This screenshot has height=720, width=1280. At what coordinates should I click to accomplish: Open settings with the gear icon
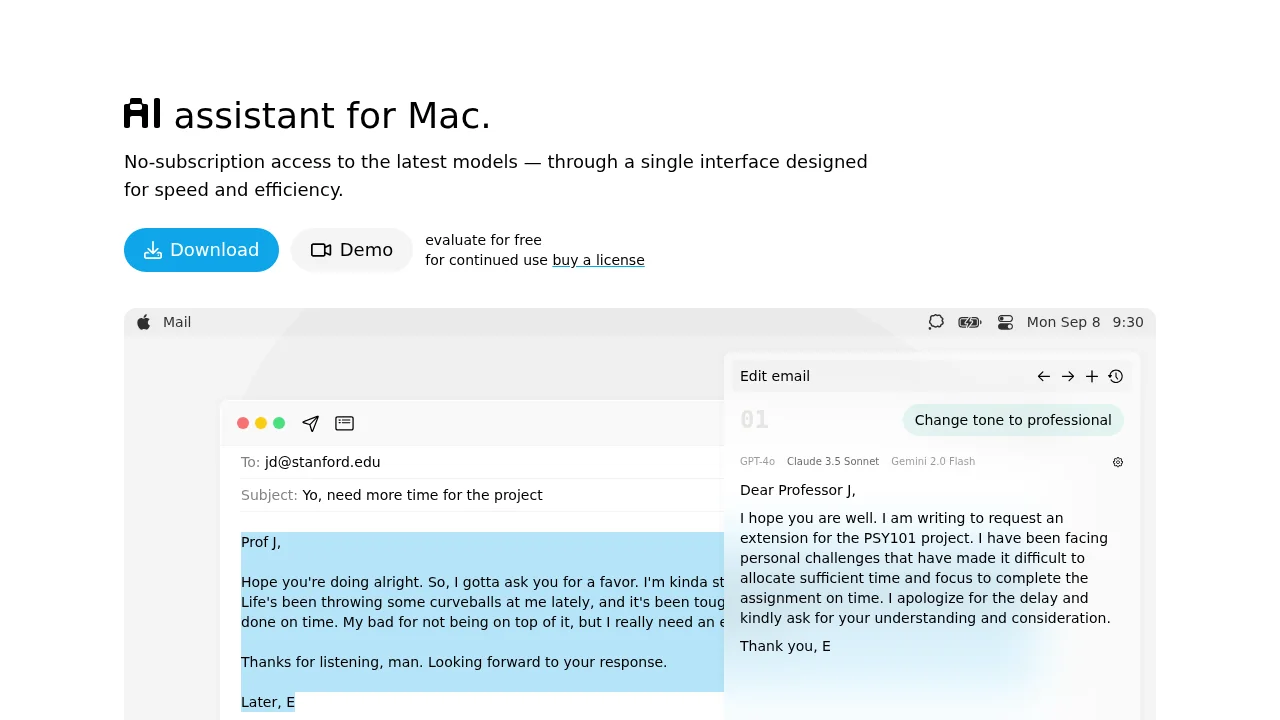point(1118,462)
